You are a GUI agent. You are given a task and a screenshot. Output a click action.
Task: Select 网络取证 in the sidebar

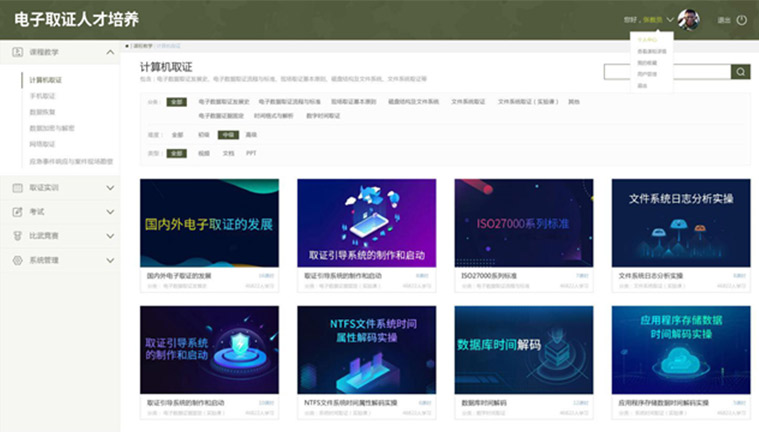click(43, 144)
